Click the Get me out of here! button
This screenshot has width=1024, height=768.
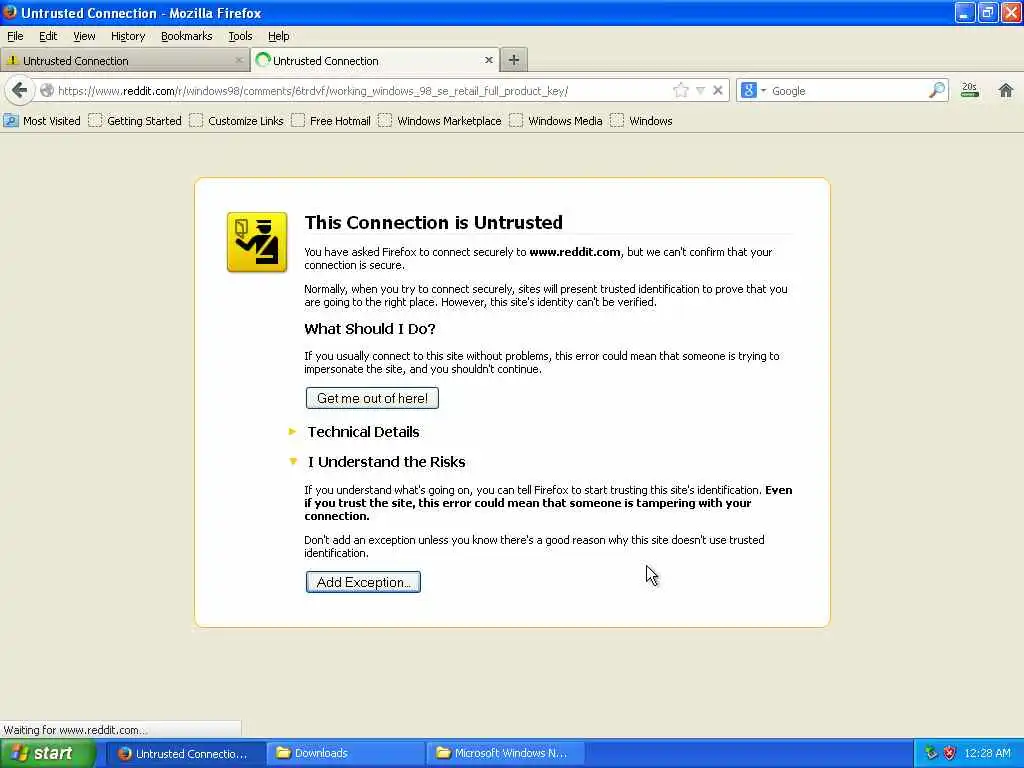tap(372, 398)
